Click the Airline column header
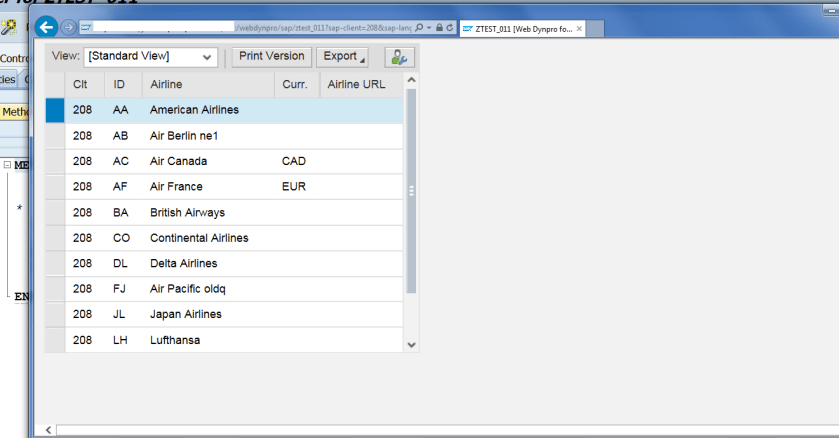This screenshot has height=438, width=839. (x=209, y=84)
